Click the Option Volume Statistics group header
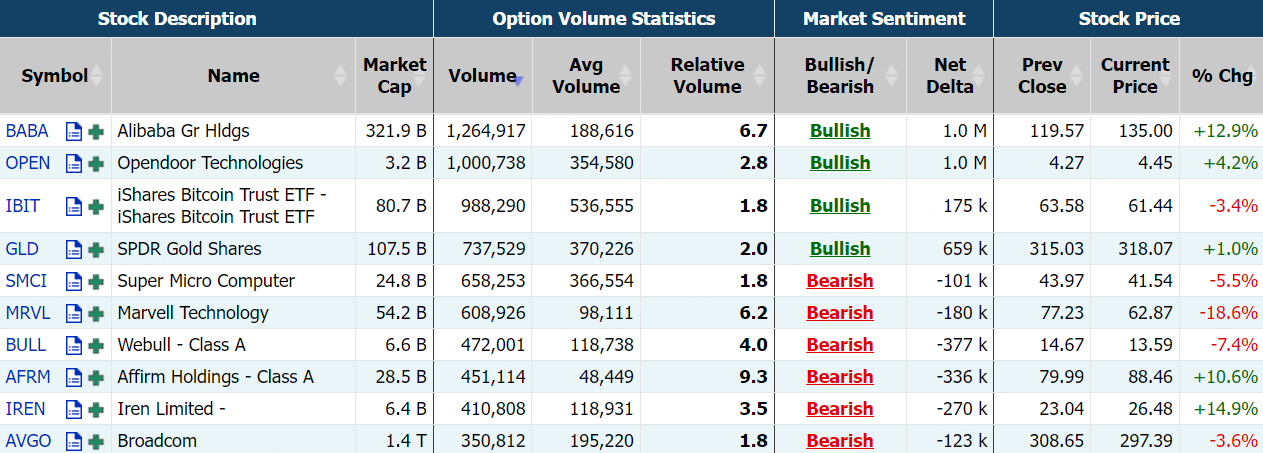 604,19
